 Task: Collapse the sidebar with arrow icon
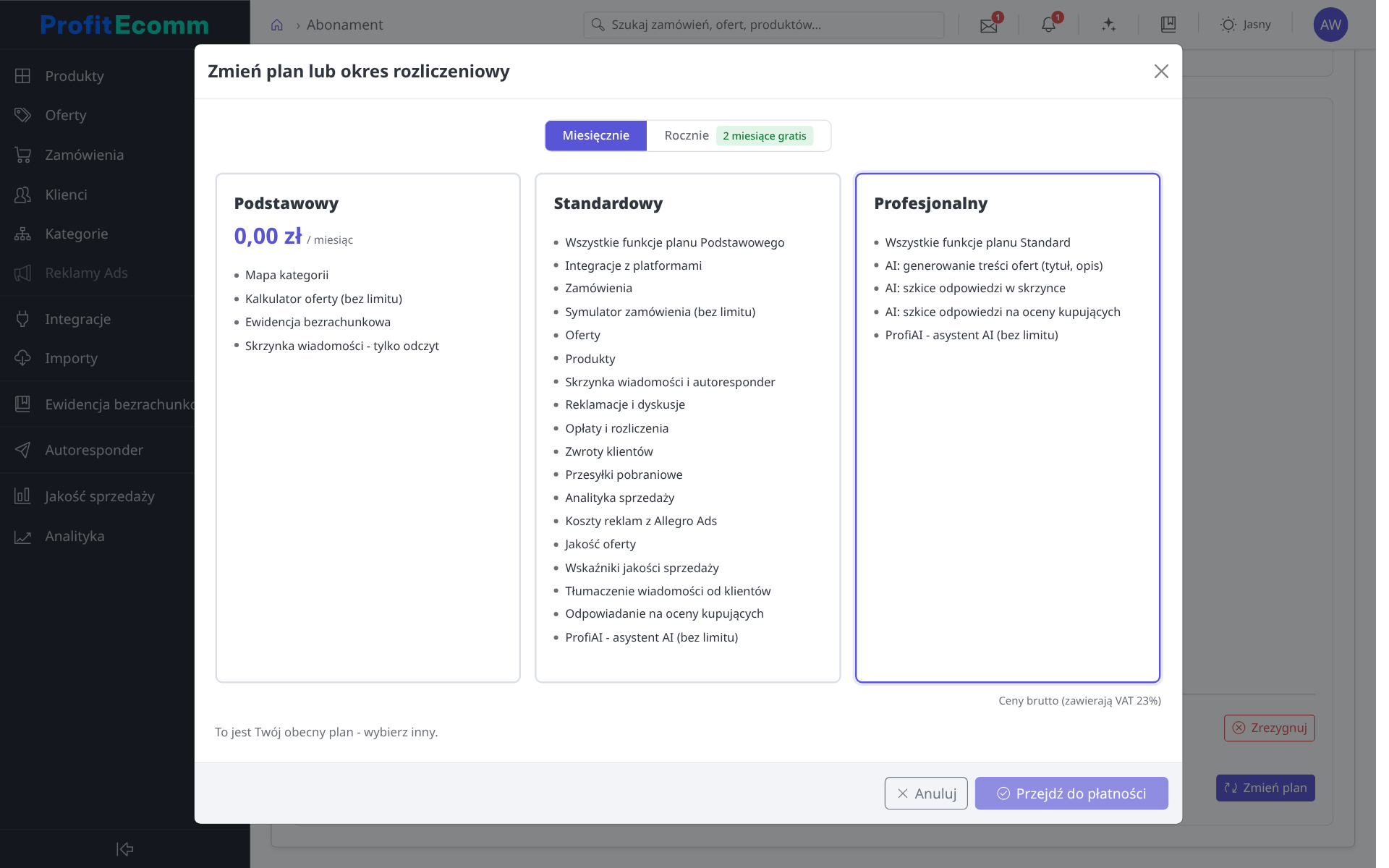coord(125,848)
